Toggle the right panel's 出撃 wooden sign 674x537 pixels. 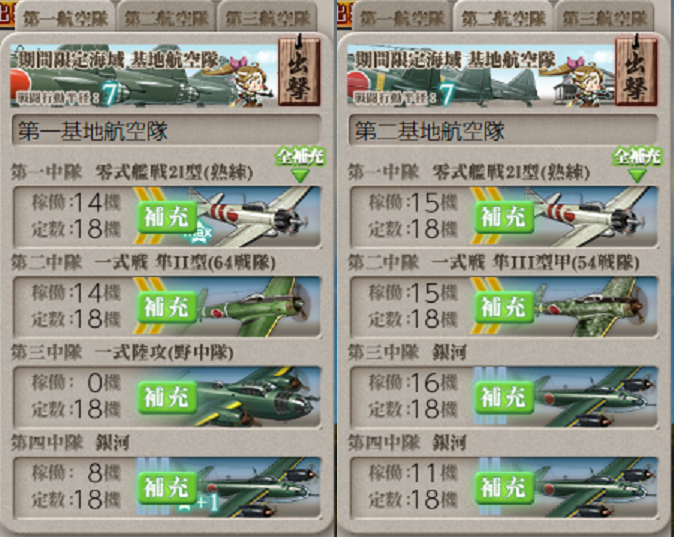pyautogui.click(x=636, y=71)
